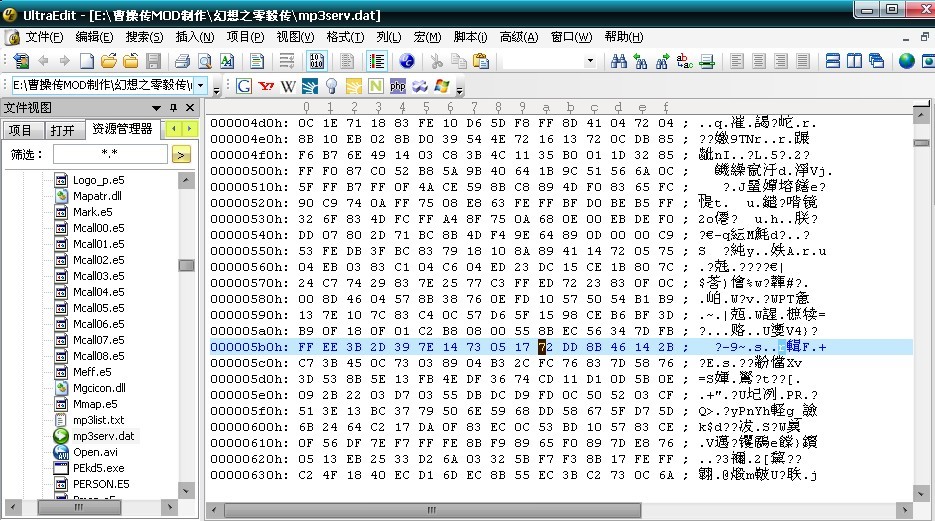Open the File View panel menu arrow
Viewport: 935px width, 521px height.
[x=156, y=108]
